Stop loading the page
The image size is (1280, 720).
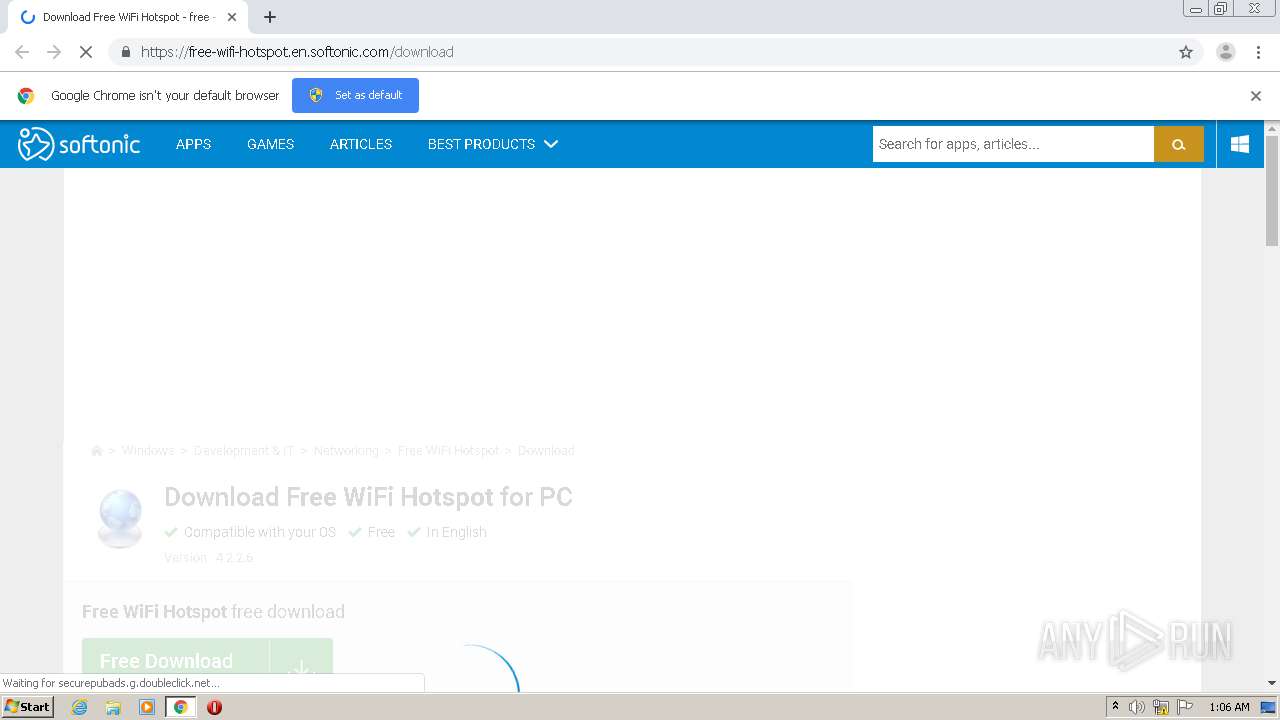click(x=86, y=52)
